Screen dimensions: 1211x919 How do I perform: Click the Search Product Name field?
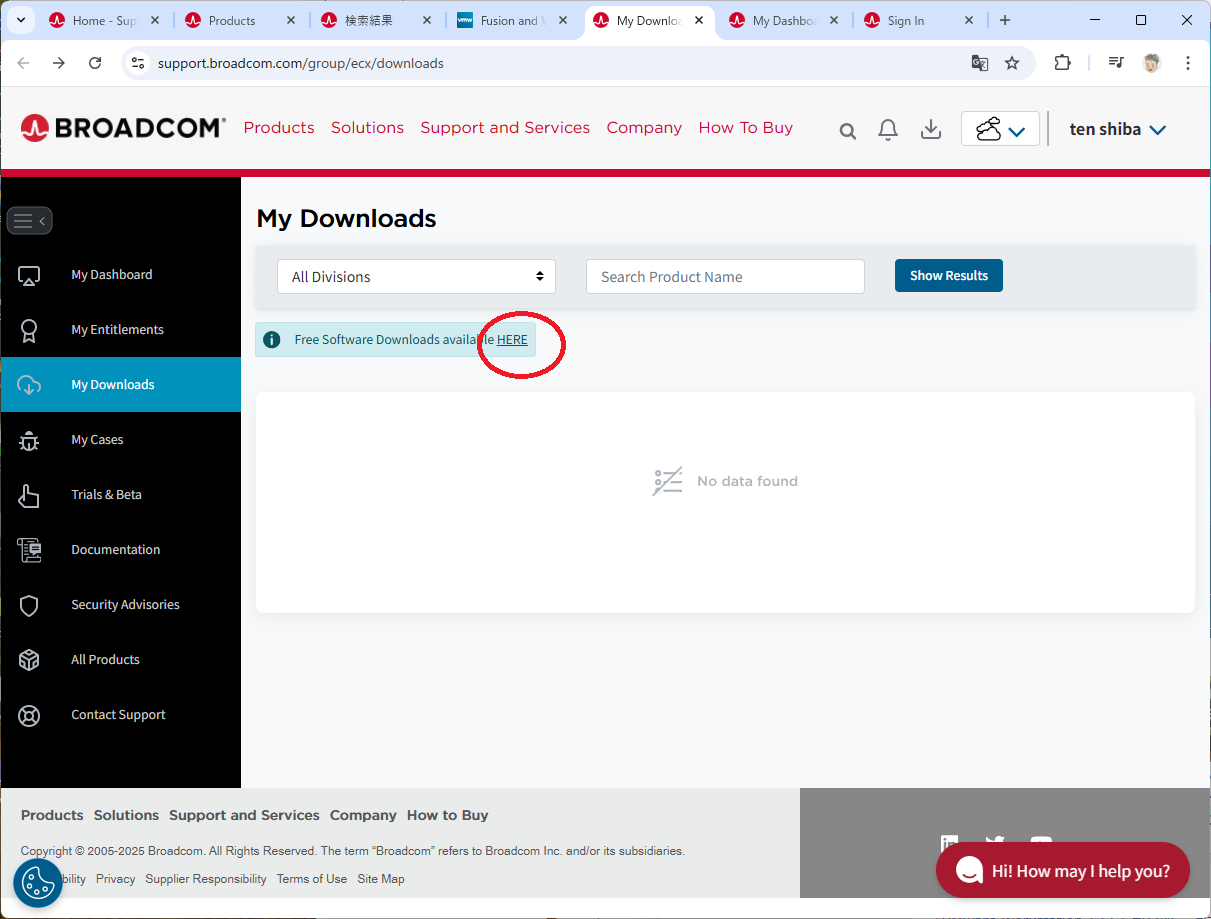(725, 277)
